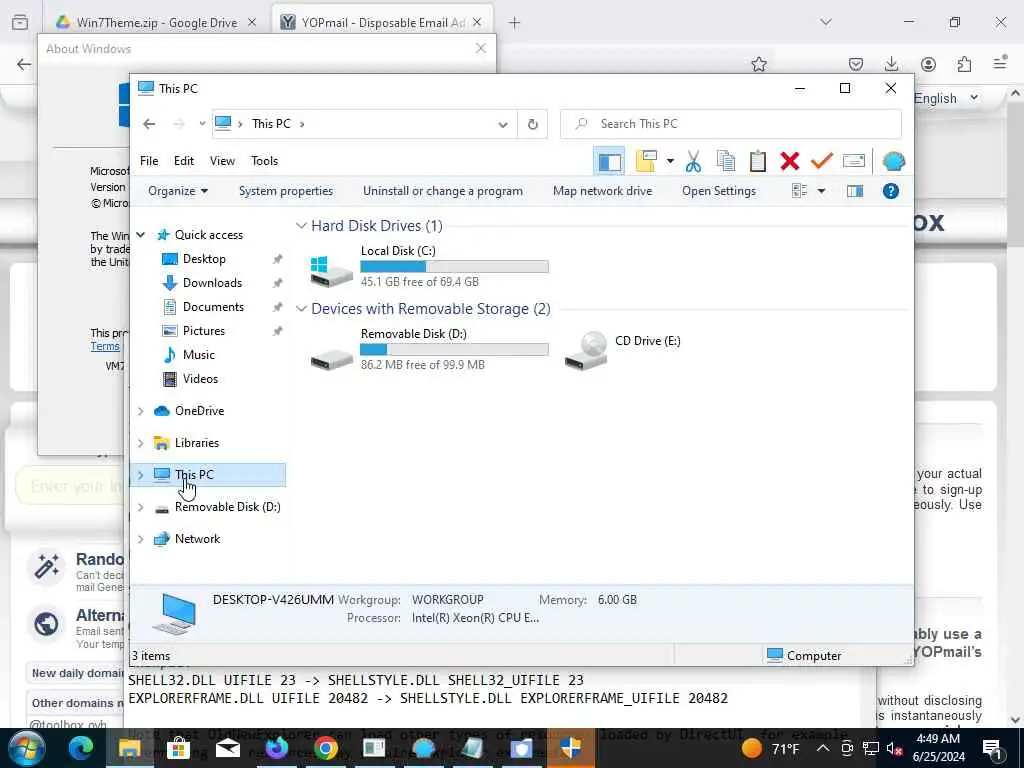Screen dimensions: 1024x768
Task: Expand the Network tree node
Action: pos(140,539)
